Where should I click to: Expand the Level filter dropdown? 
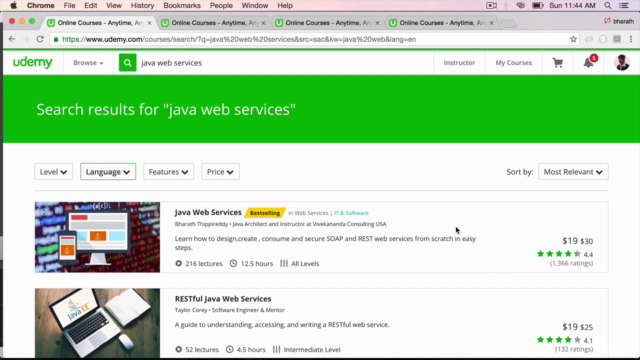pos(53,172)
